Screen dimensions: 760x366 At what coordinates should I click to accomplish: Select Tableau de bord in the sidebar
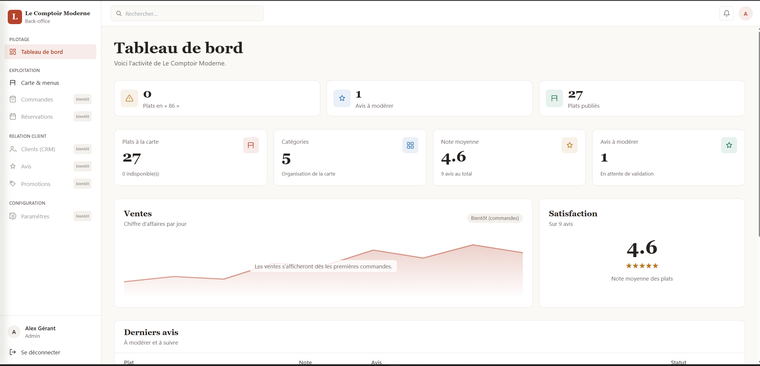50,52
